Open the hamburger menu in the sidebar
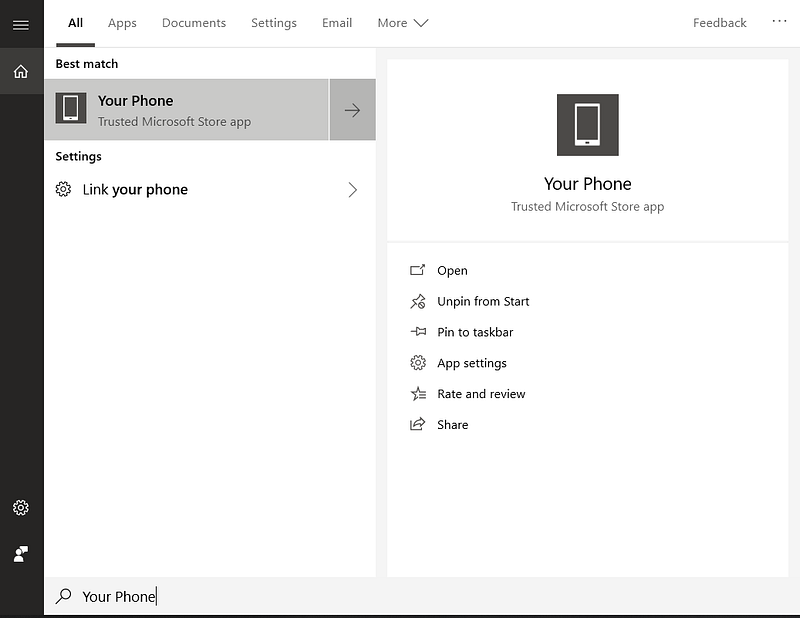Viewport: 800px width, 618px height. point(21,24)
